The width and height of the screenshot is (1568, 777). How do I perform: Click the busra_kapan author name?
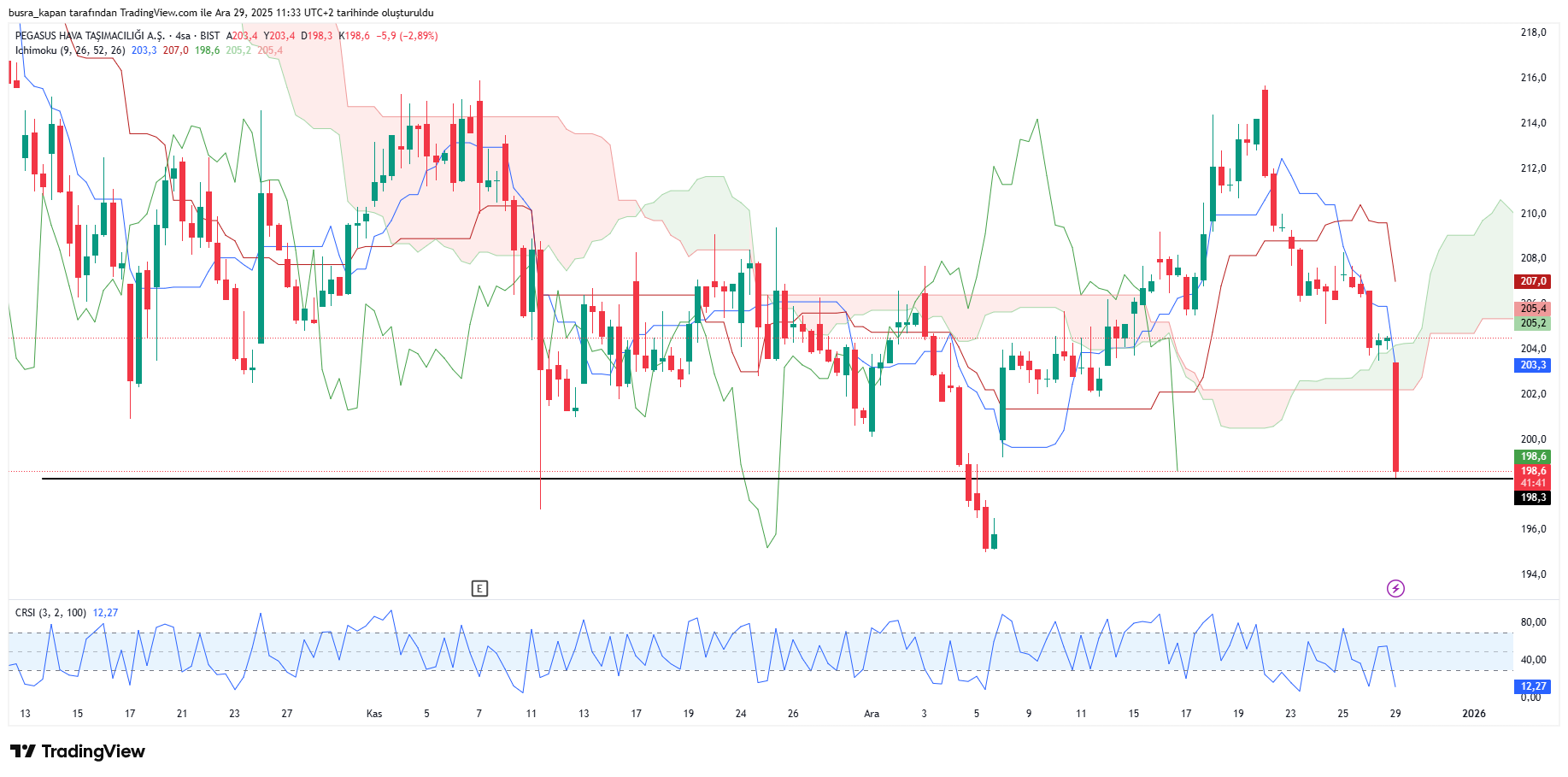point(38,13)
